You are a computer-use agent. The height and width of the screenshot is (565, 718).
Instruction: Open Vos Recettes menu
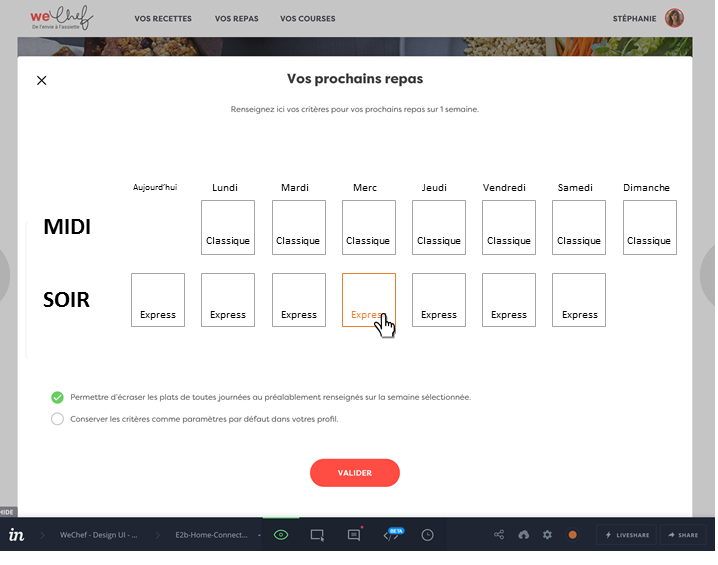click(x=163, y=19)
